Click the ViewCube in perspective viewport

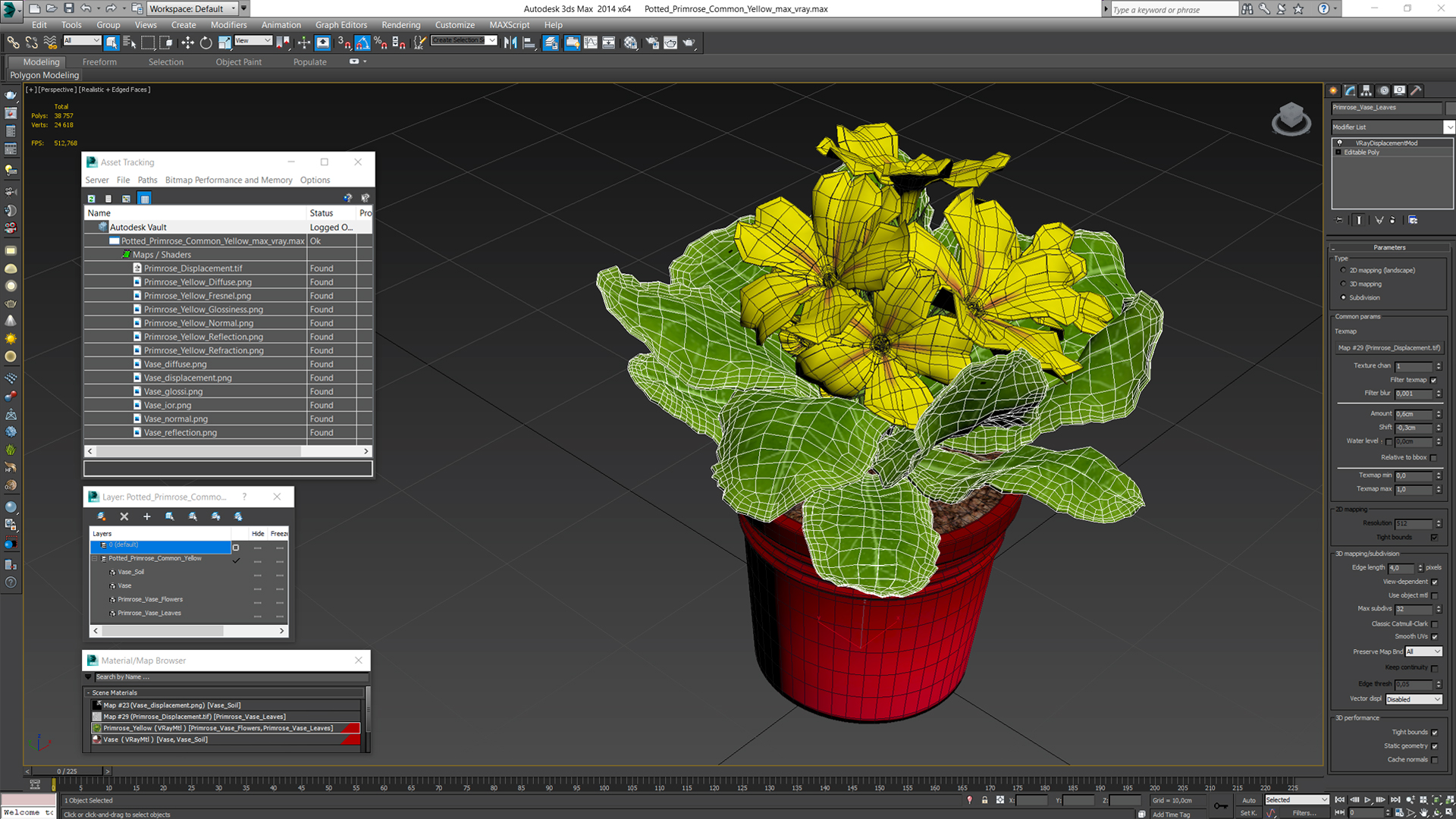point(1291,119)
